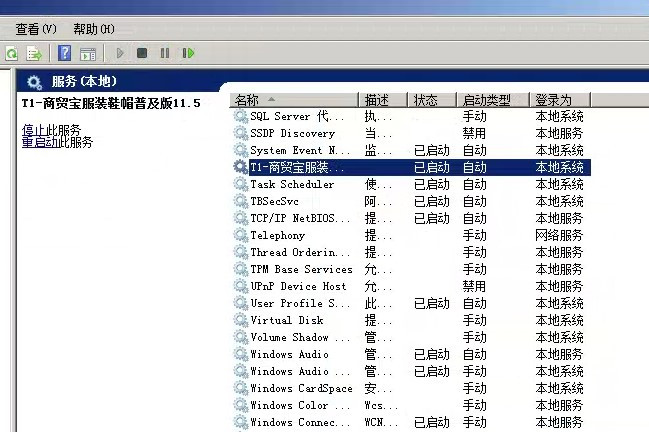Click the 重启动 link to restart this service
The width and height of the screenshot is (649, 432).
tap(40, 142)
